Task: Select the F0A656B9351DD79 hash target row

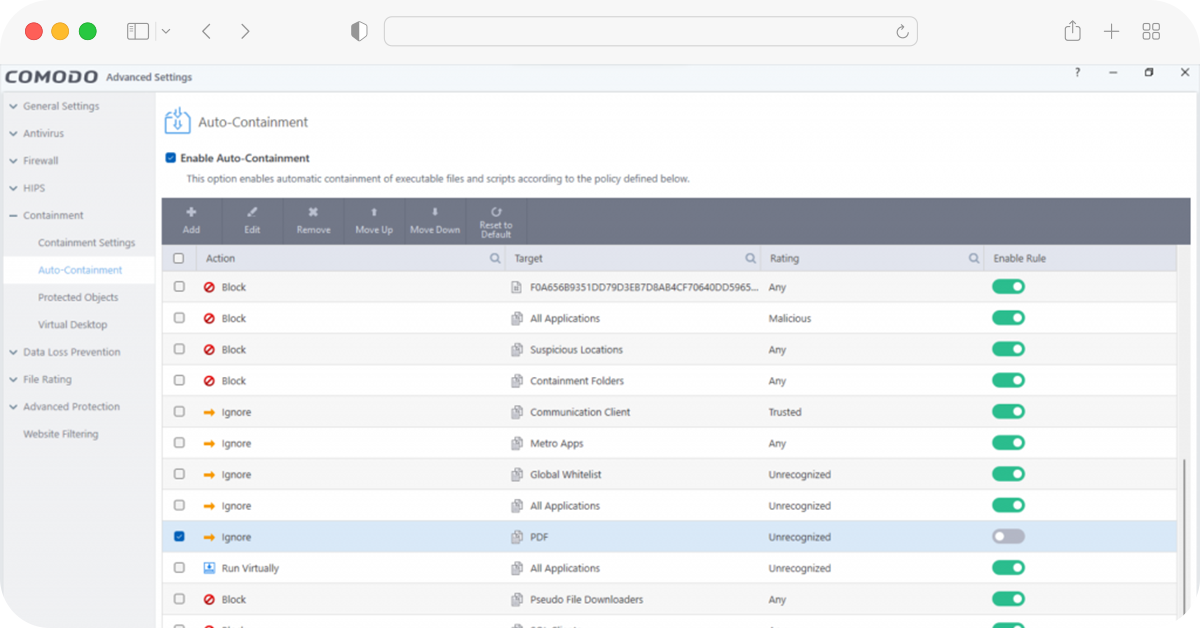Action: pos(644,287)
